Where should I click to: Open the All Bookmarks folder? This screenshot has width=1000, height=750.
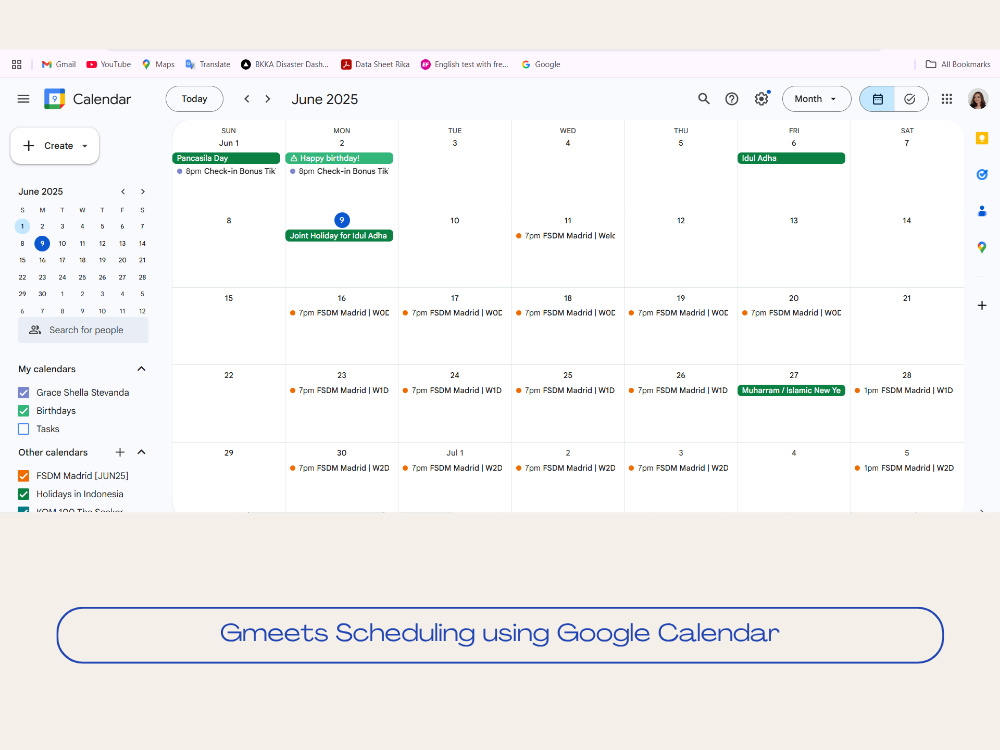pyautogui.click(x=958, y=64)
